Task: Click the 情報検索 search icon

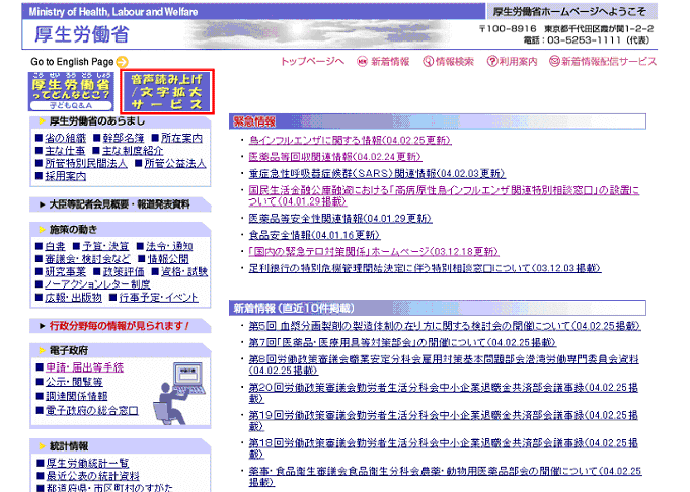Action: [427, 62]
